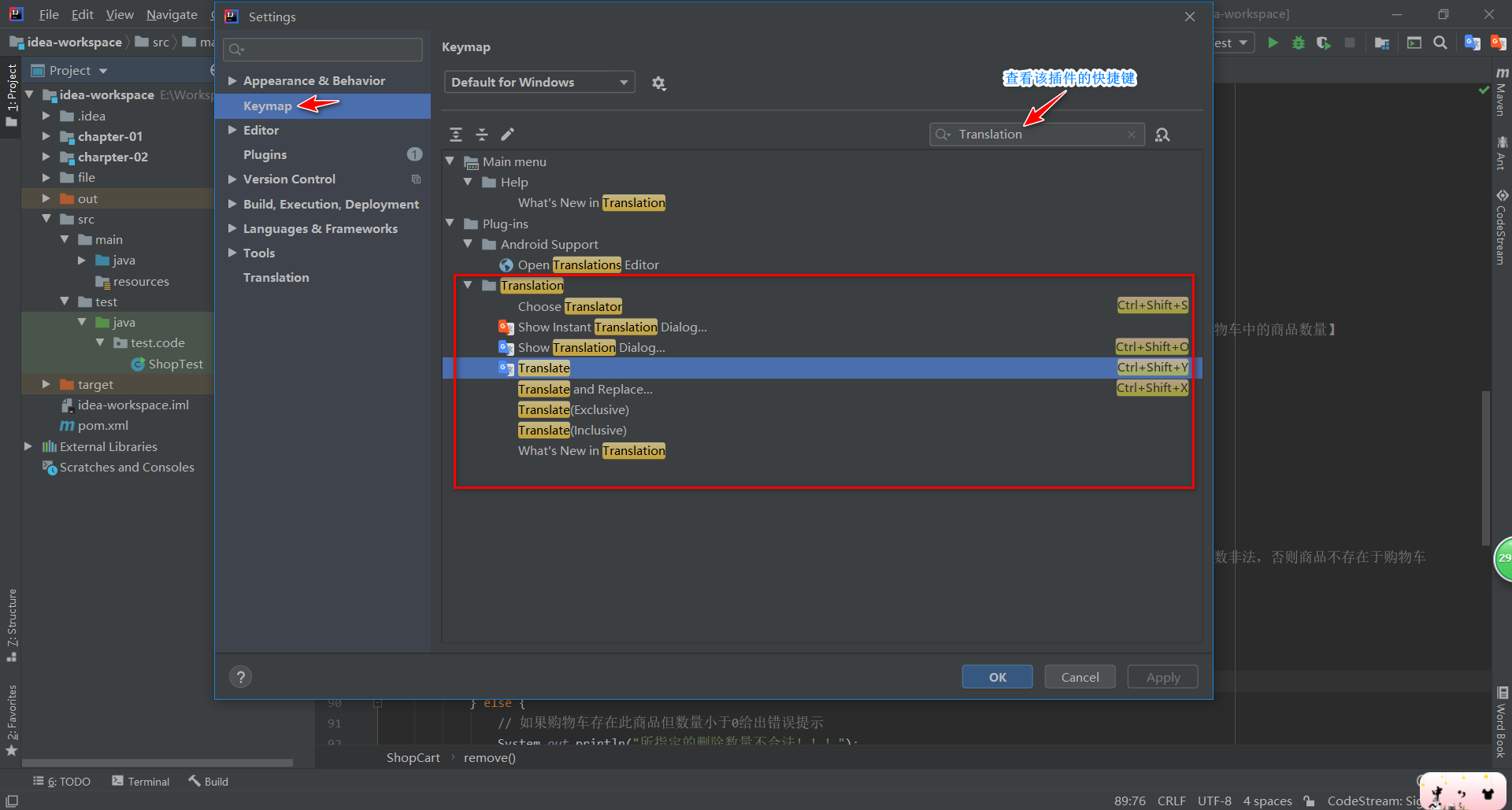Open the CodeStream side panel
Viewport: 1512px width, 810px height.
tap(1502, 227)
